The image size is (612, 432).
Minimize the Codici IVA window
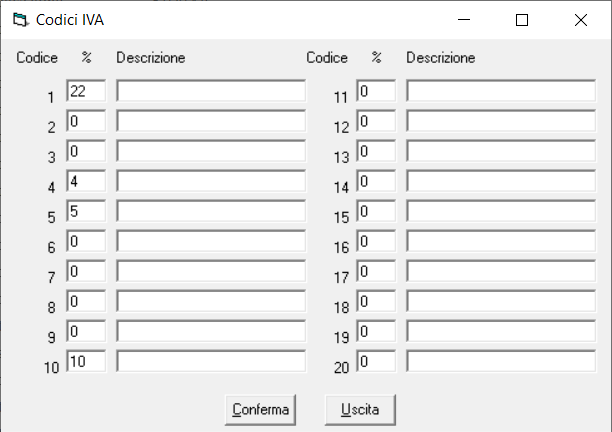(464, 20)
